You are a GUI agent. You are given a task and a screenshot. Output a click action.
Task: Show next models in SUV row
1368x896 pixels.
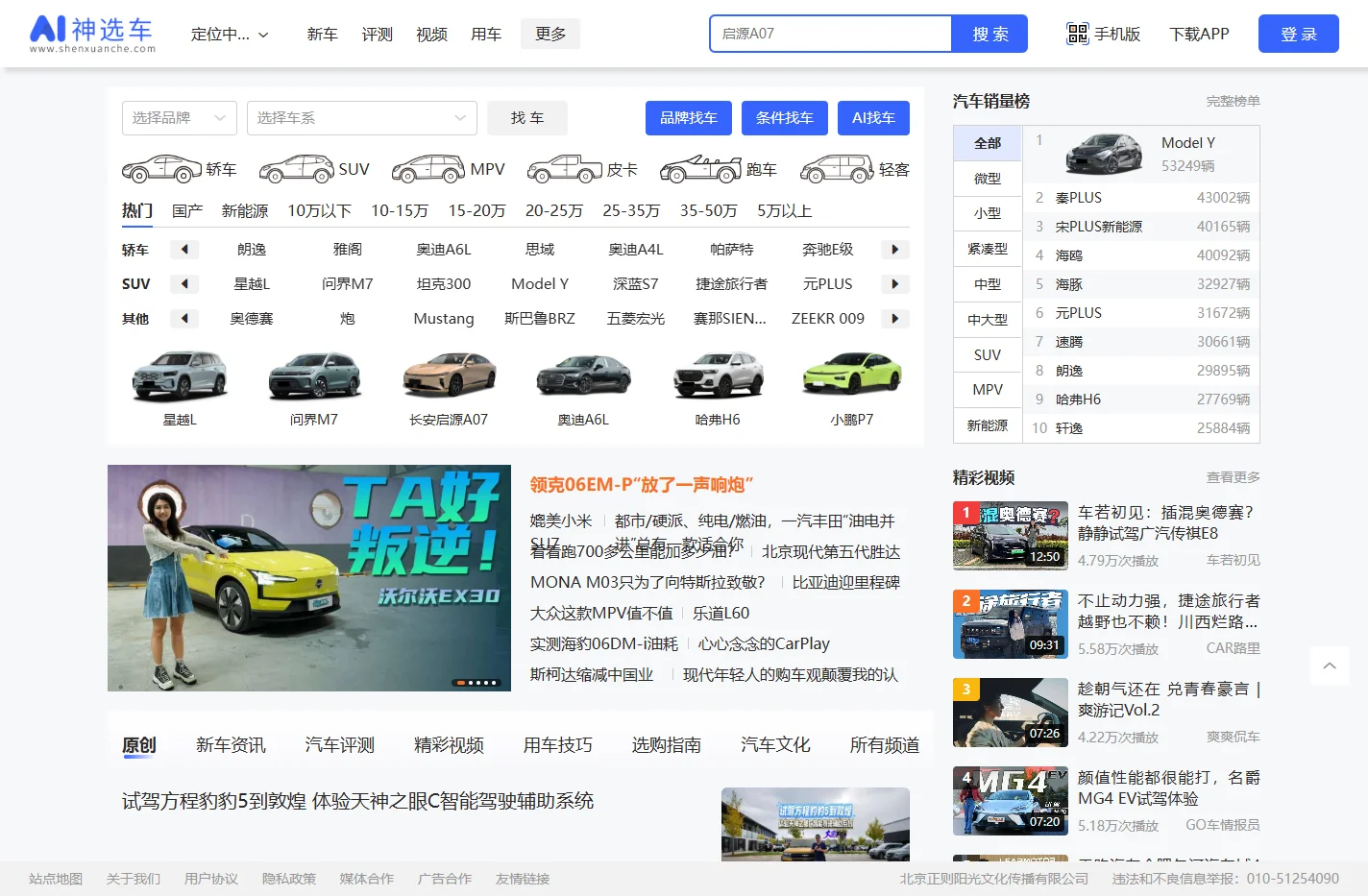coord(894,284)
